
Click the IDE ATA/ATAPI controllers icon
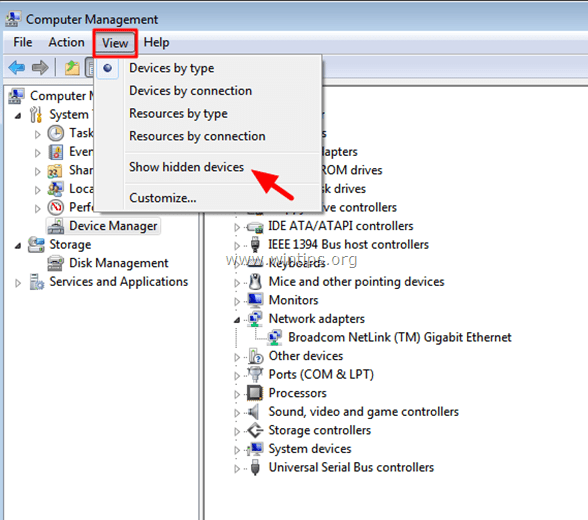click(255, 227)
